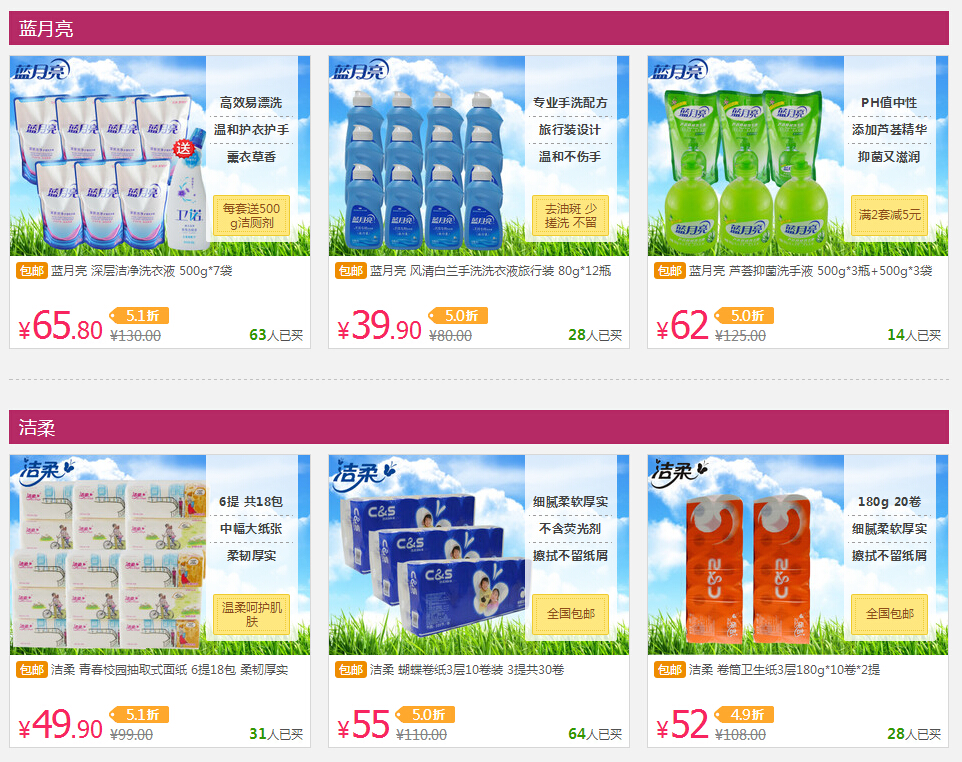Click the 包邮 badge on 卷筒卫生纸 item
The width and height of the screenshot is (962, 762).
670,669
